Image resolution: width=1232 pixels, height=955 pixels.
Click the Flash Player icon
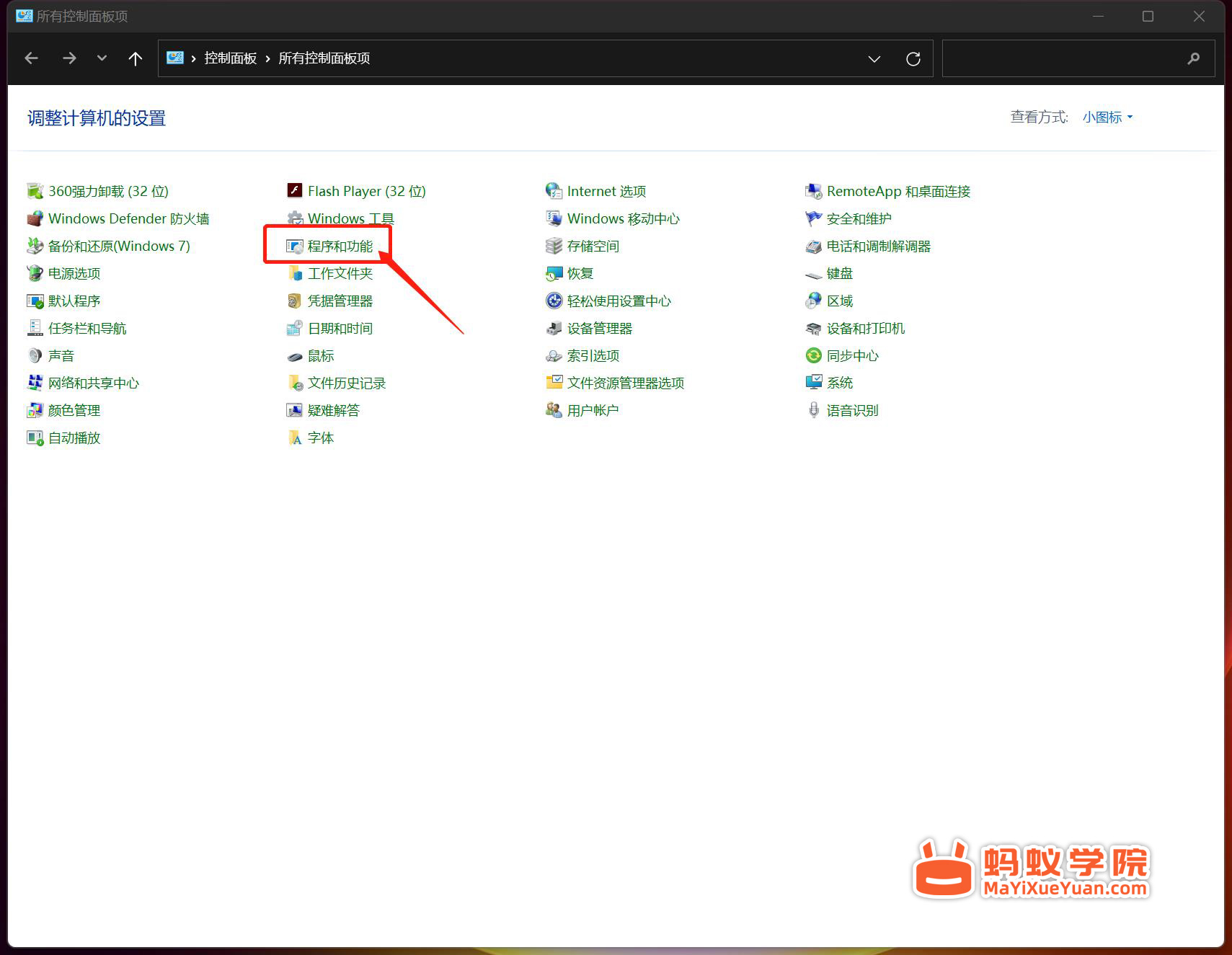click(x=294, y=191)
